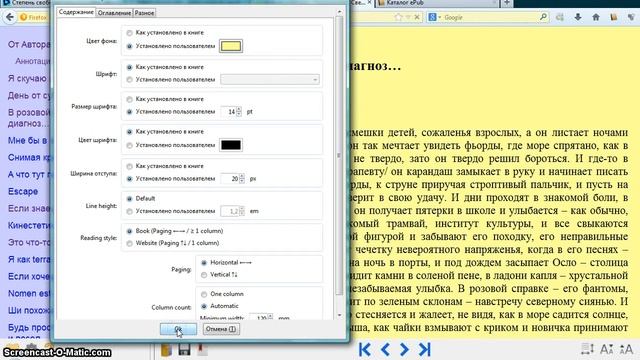This screenshot has width=640, height=360.
Task: Click the font size value field showing 14
Action: (229, 111)
